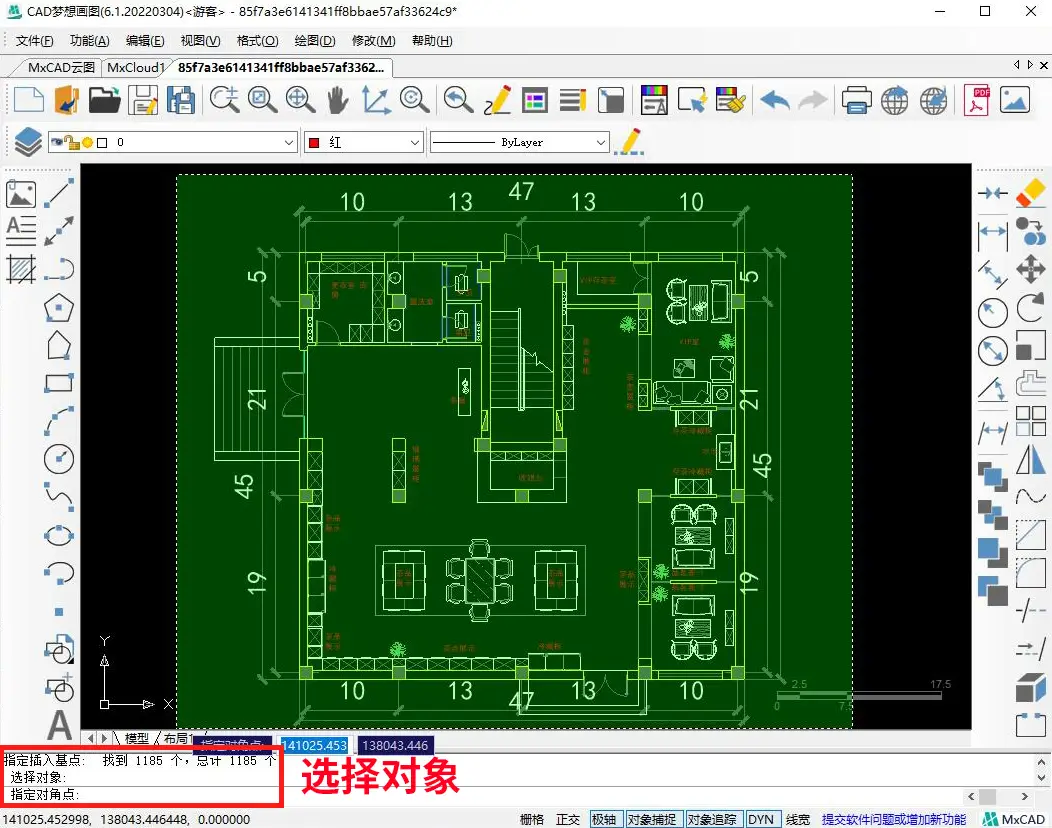Toggle layer 0 visibility eye icon
Viewport: 1052px width, 828px height.
pos(56,142)
